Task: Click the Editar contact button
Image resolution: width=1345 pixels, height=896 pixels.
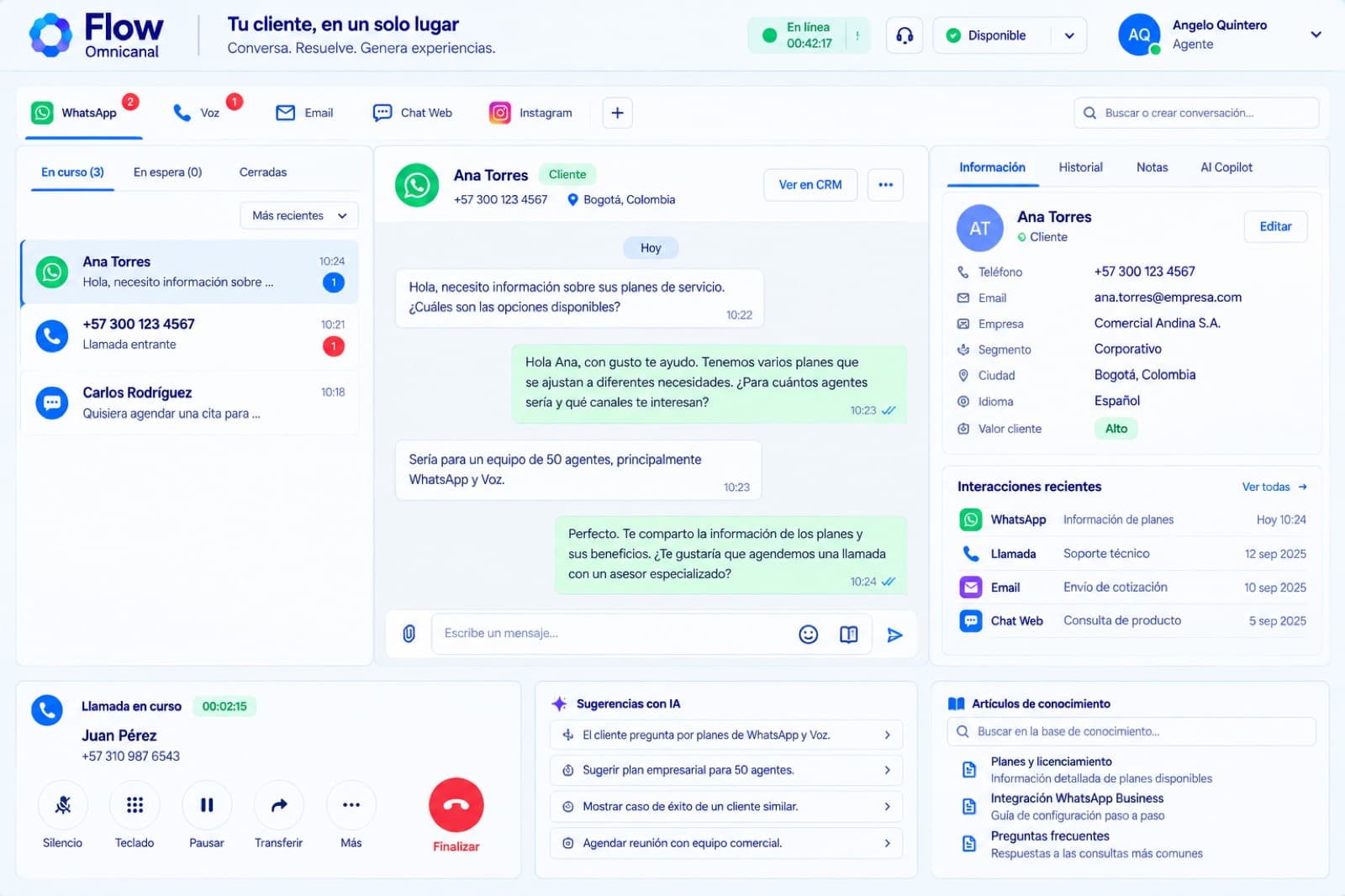Action: [x=1275, y=227]
